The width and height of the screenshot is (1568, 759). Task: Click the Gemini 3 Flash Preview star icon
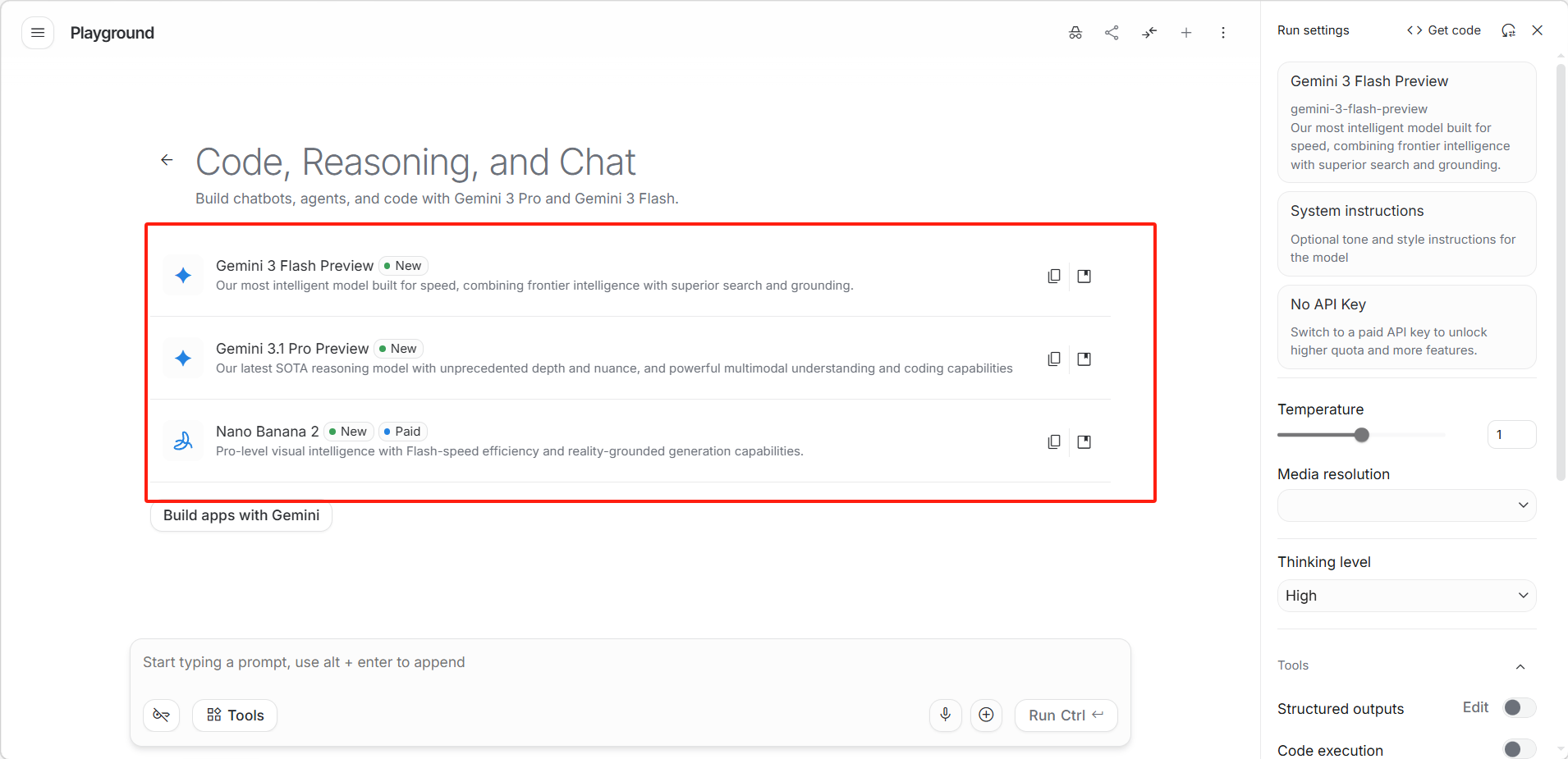(183, 276)
